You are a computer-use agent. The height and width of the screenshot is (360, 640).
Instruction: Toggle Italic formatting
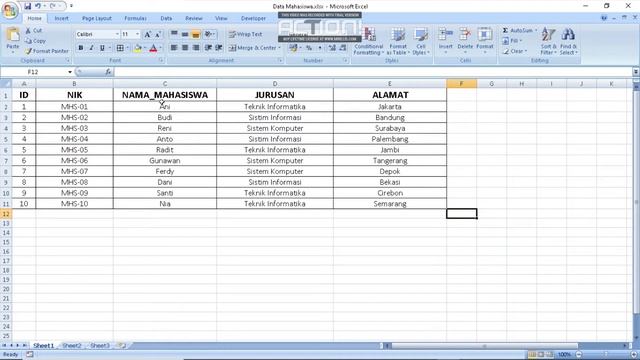pos(91,48)
